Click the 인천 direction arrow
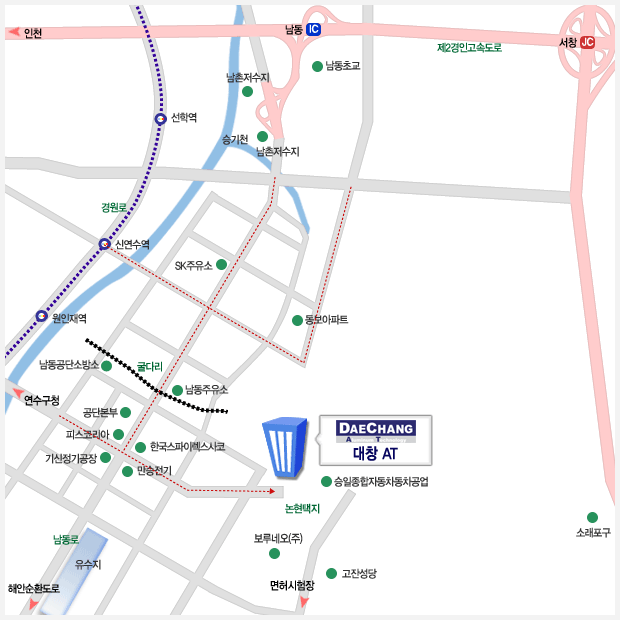Screen dimensions: 620x620 point(13,33)
